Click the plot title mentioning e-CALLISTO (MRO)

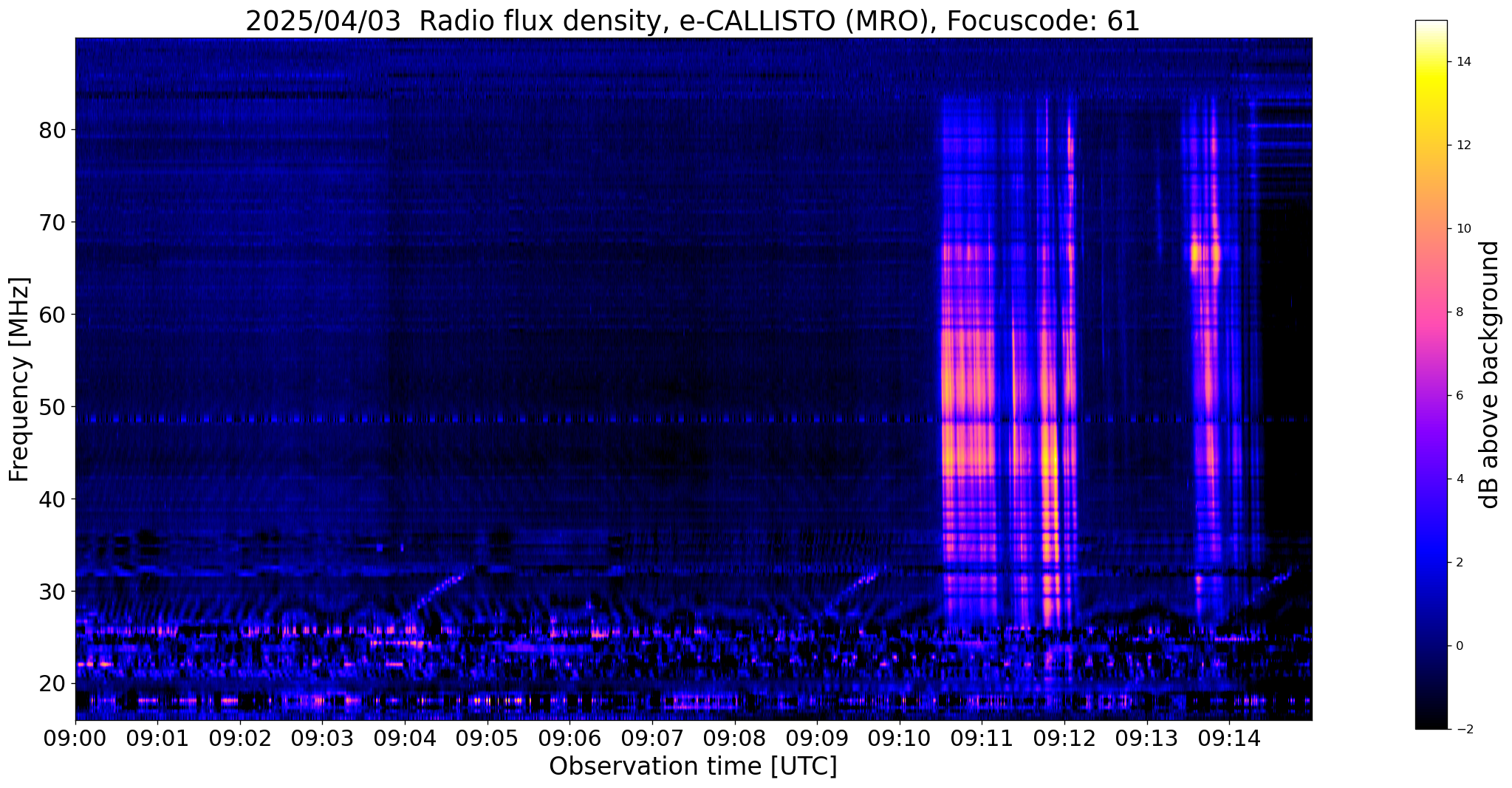692,21
